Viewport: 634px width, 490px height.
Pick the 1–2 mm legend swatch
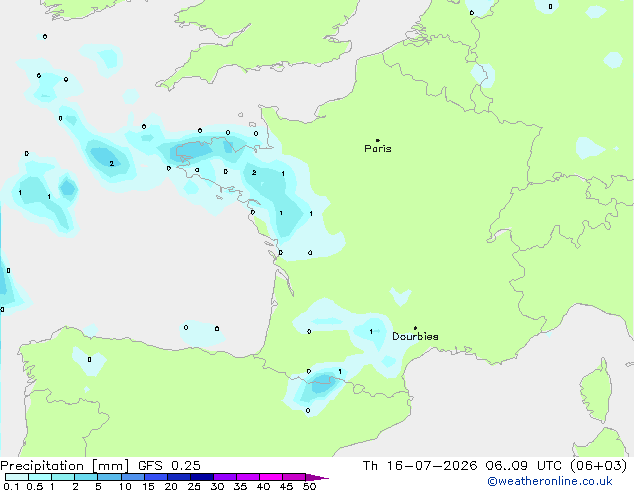[x=63, y=477]
